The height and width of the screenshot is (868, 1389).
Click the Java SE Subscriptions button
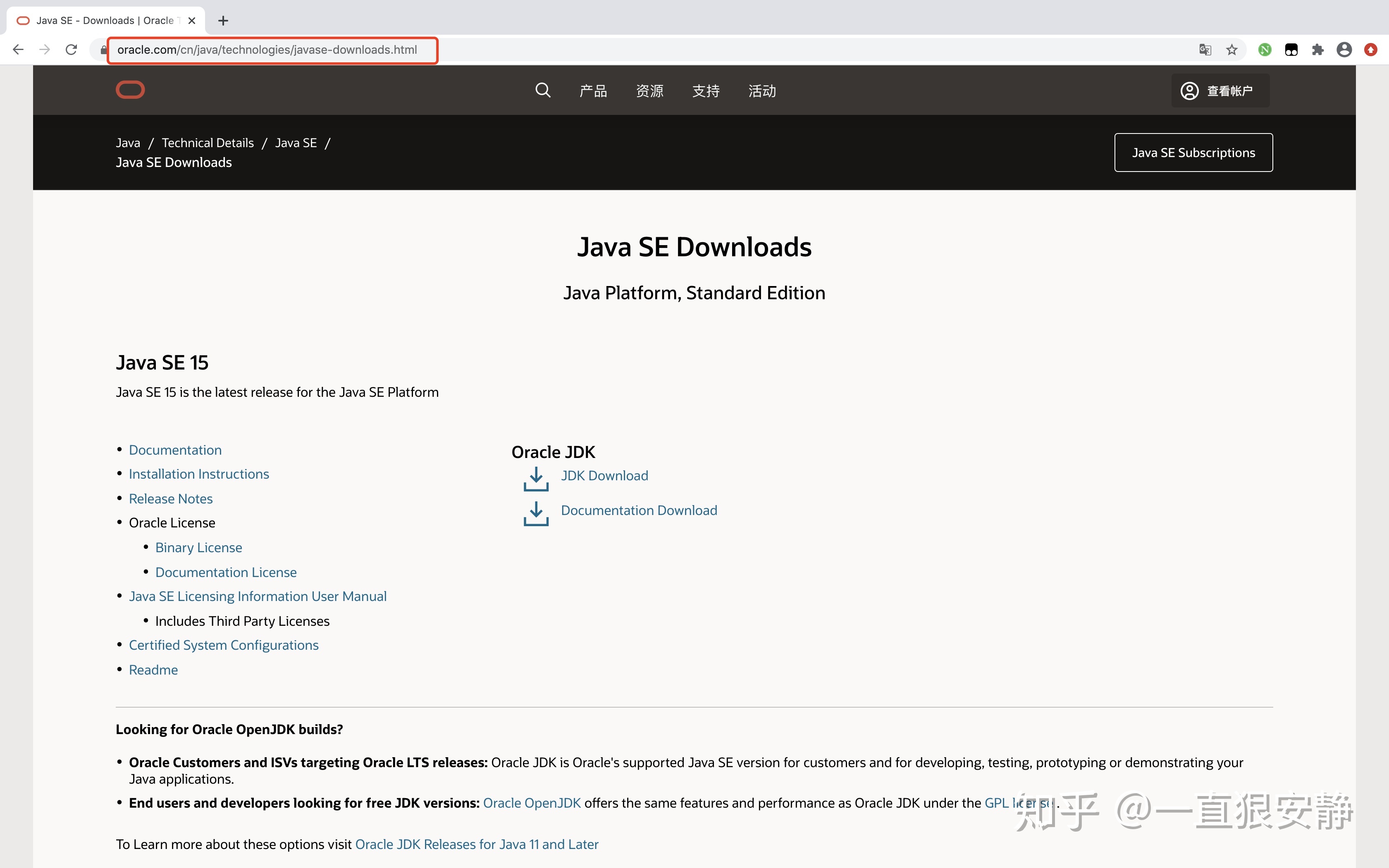[1193, 153]
